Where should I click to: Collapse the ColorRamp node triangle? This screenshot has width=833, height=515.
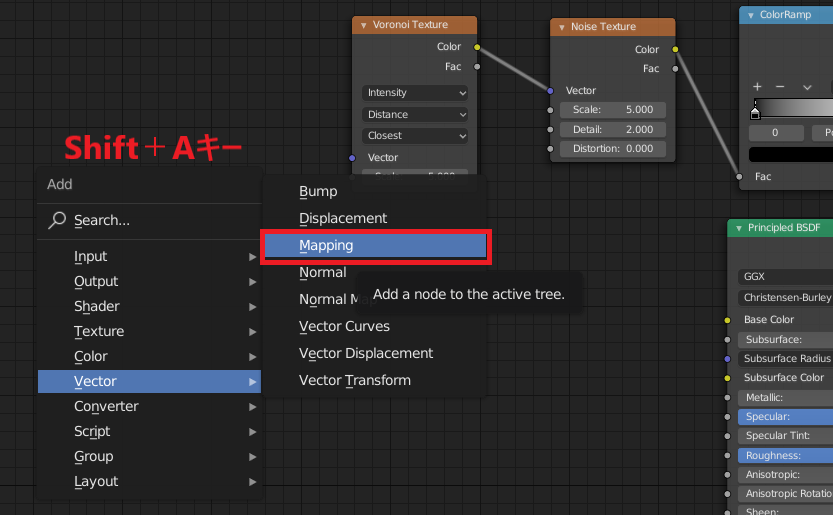751,15
